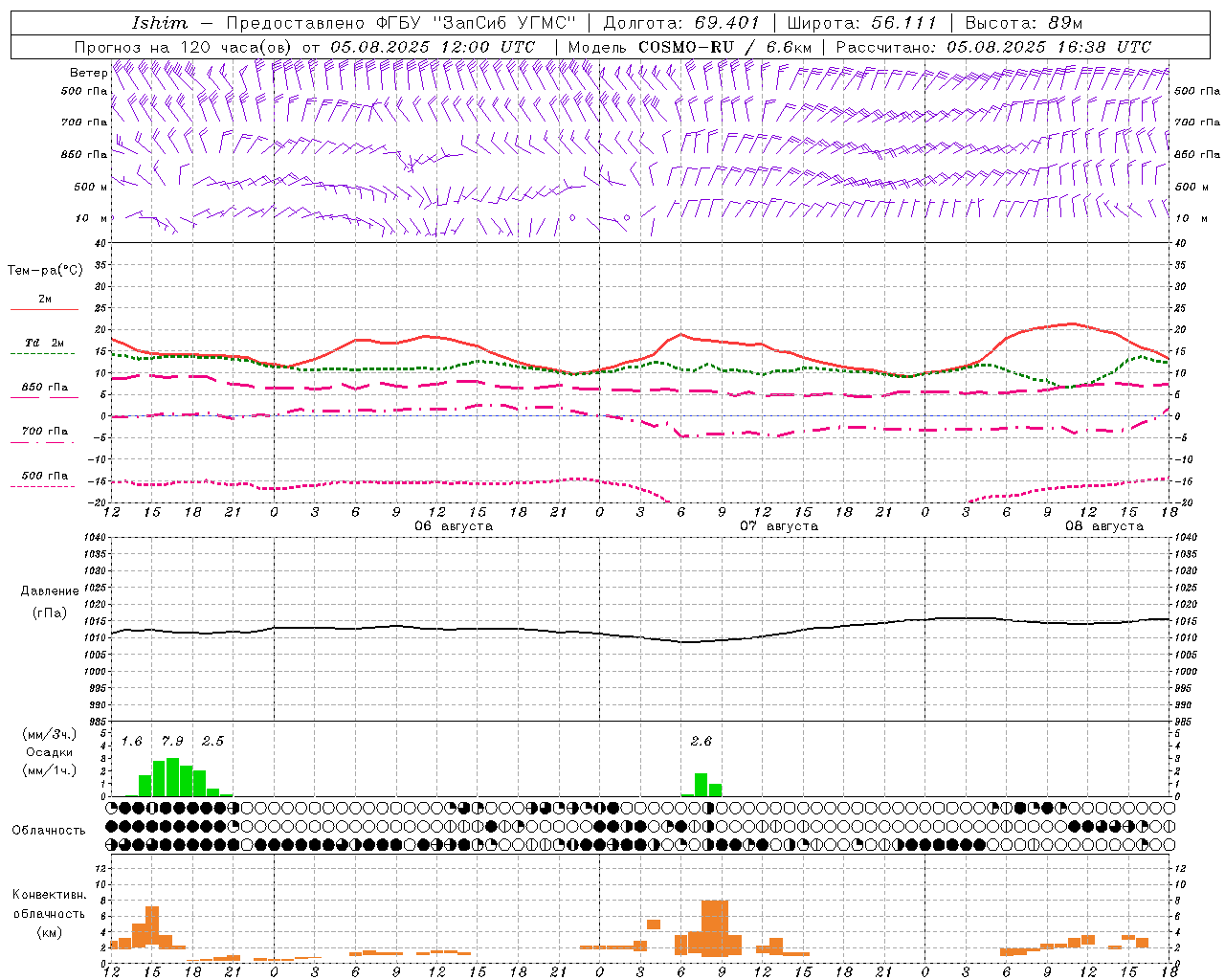Click the 3-hour precipitation total "7.9"
This screenshot has width=1225, height=980.
click(x=172, y=742)
